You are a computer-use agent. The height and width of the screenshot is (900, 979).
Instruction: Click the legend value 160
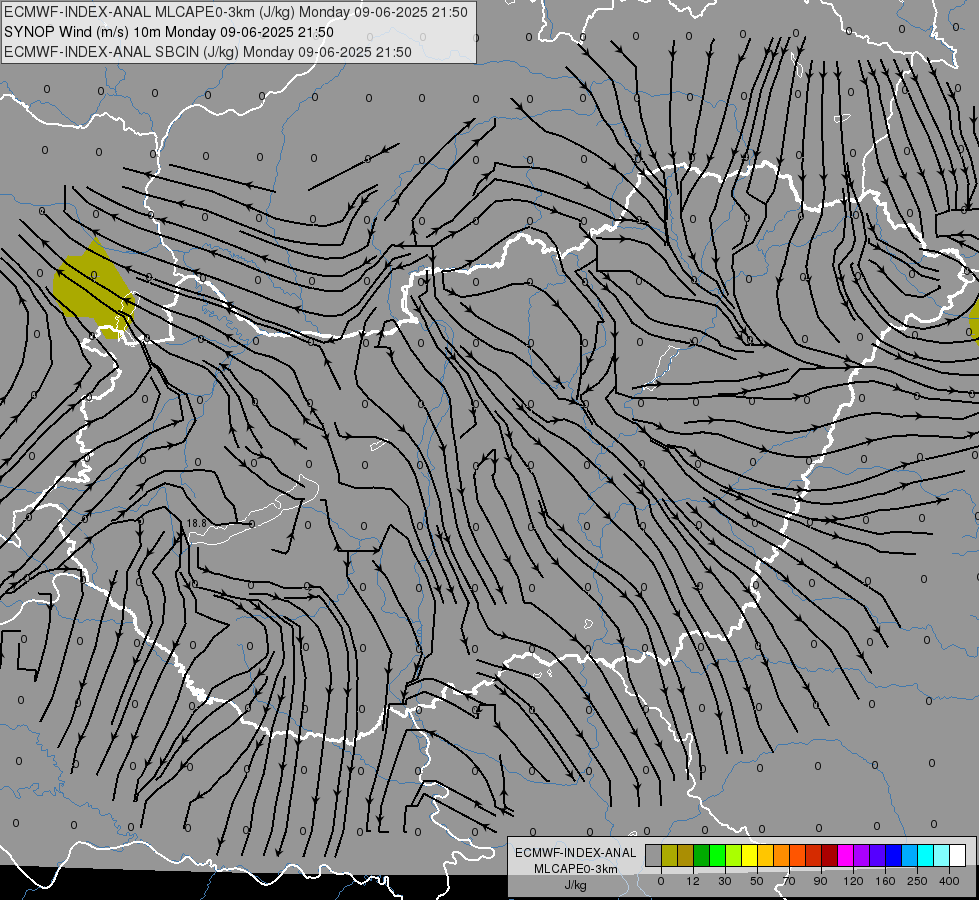pos(885,881)
